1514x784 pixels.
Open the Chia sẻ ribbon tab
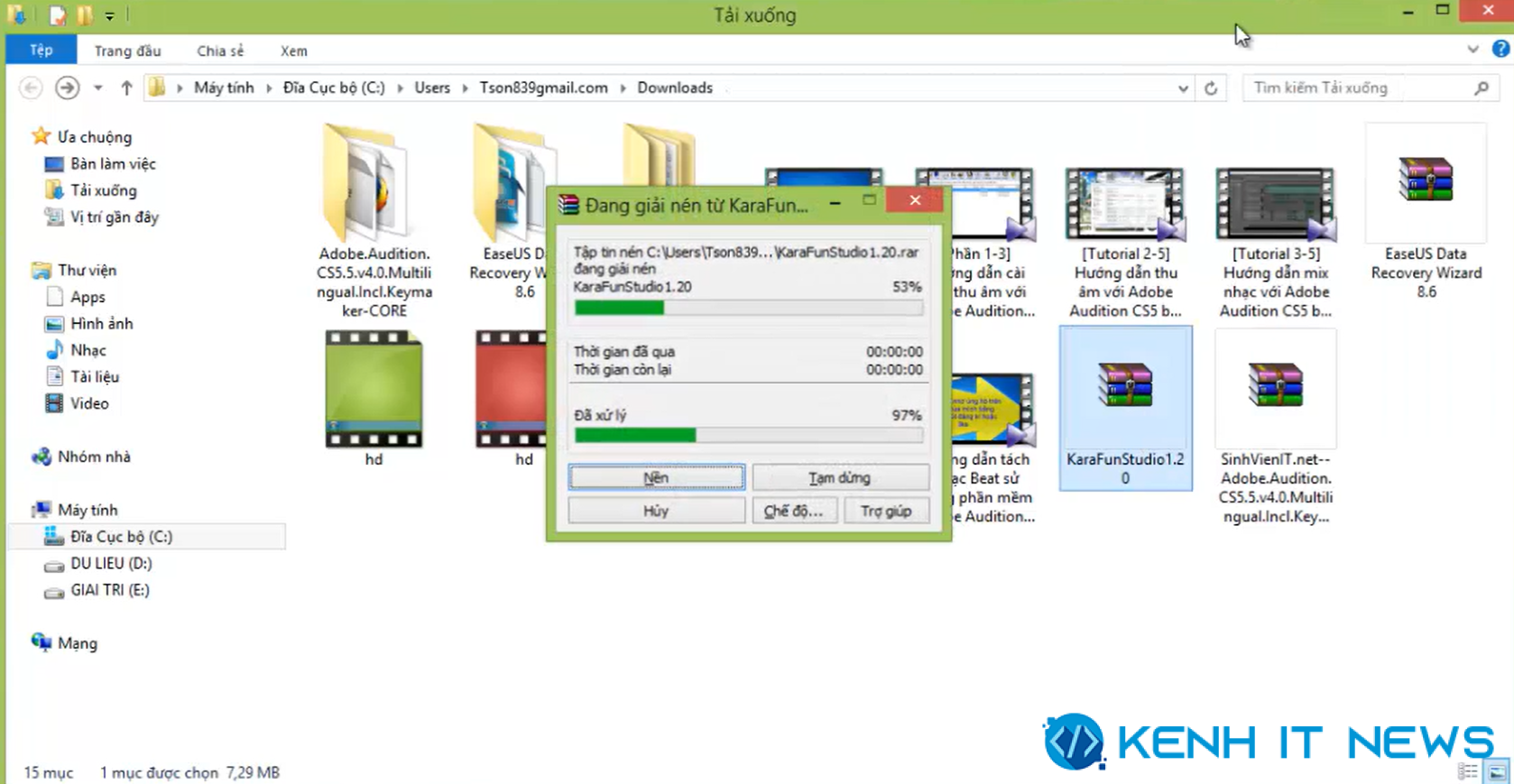220,51
